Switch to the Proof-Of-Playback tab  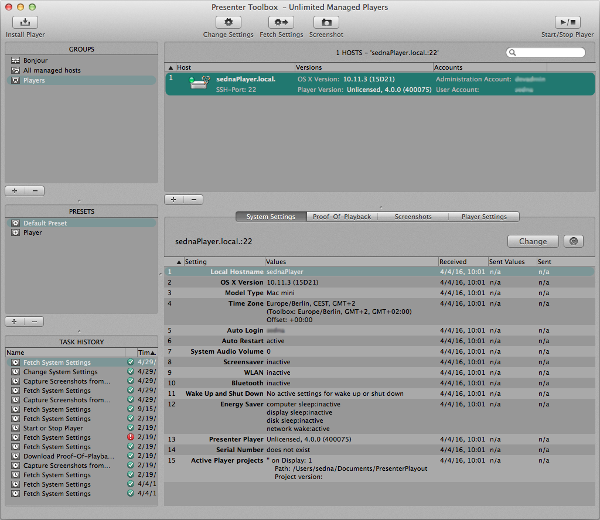[x=342, y=217]
